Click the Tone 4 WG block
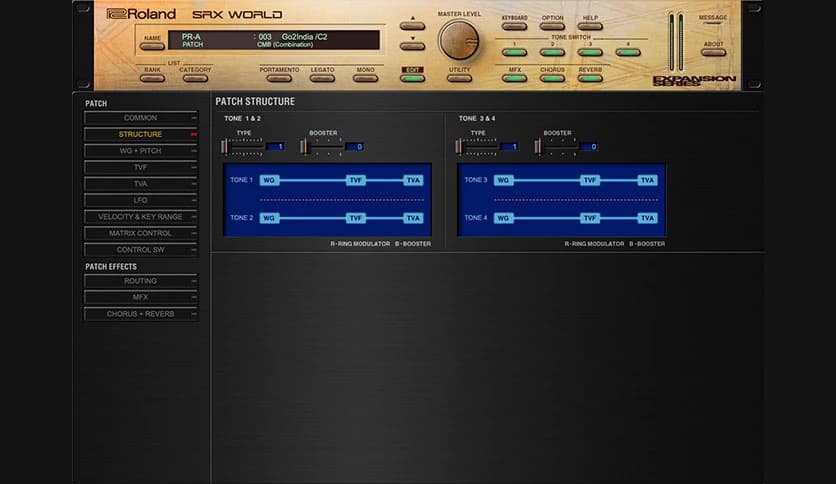 click(x=503, y=218)
